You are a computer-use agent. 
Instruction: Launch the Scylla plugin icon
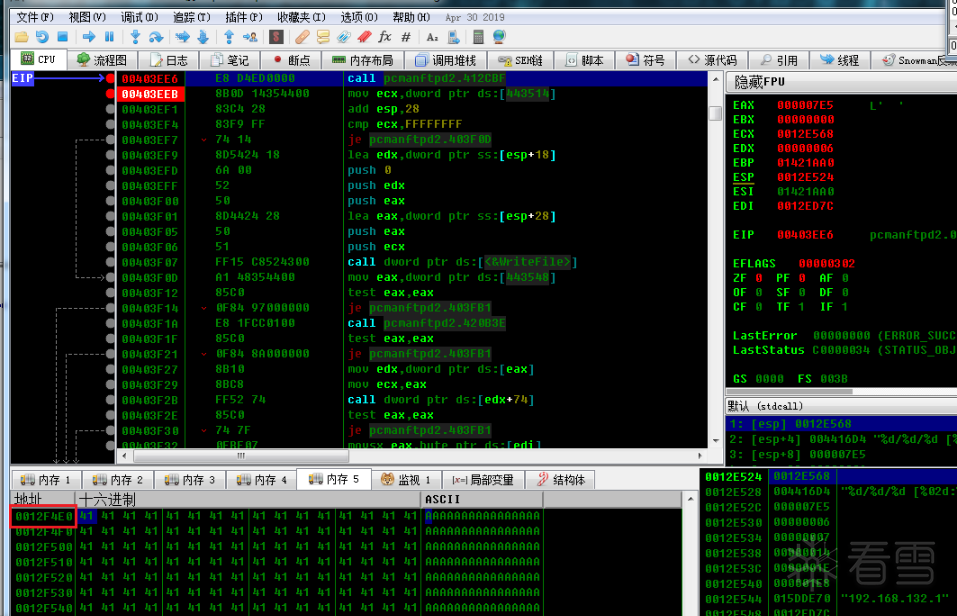[x=276, y=37]
